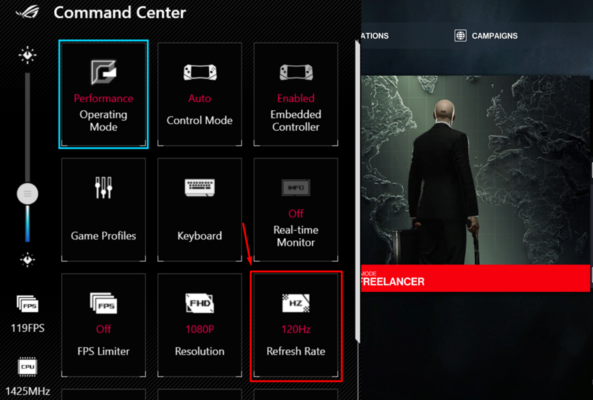Open Game Profiles sliders icon
The height and width of the screenshot is (400, 593).
[103, 188]
